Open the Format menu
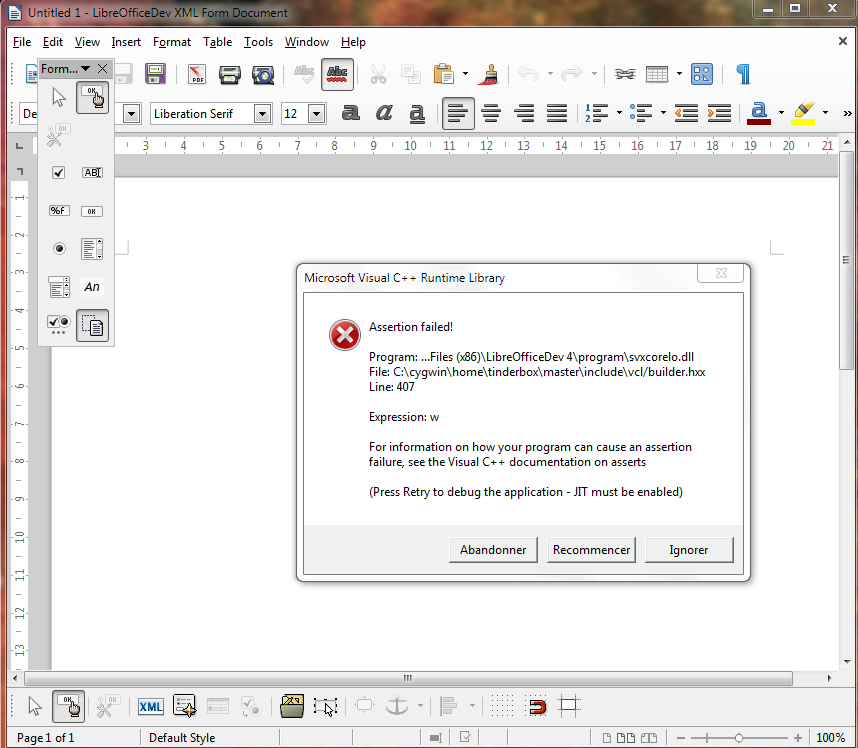858x748 pixels. click(x=172, y=42)
